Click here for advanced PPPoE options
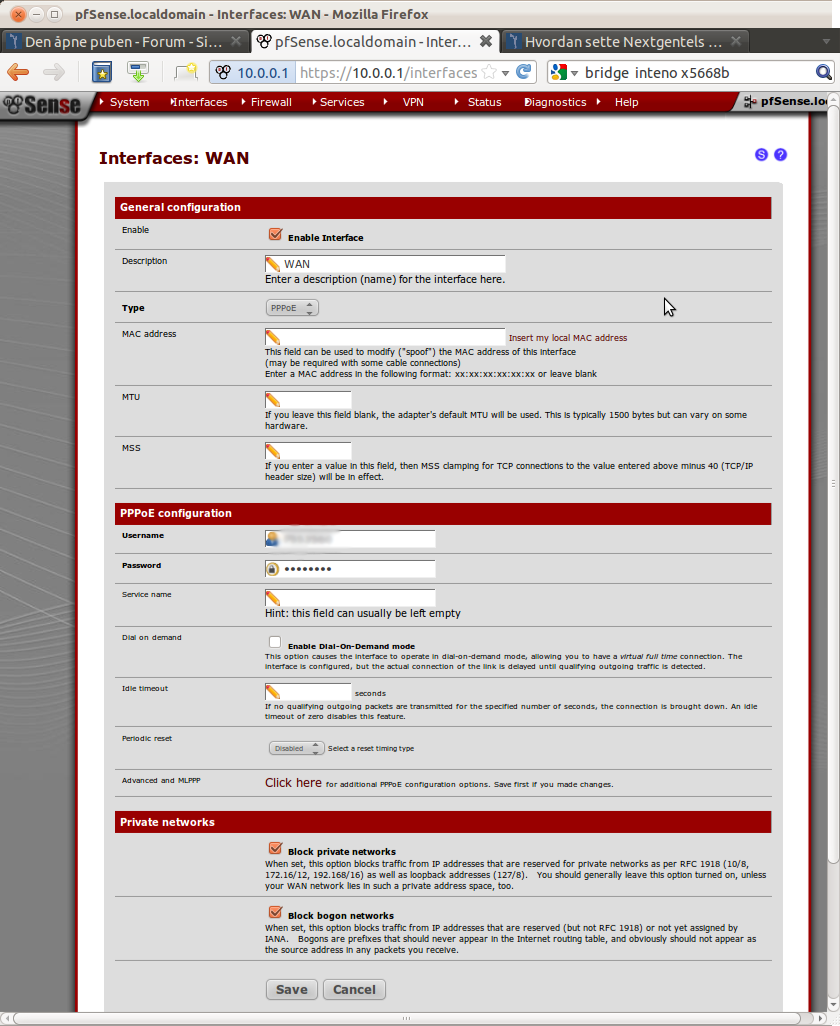The height and width of the screenshot is (1026, 840). (x=293, y=783)
